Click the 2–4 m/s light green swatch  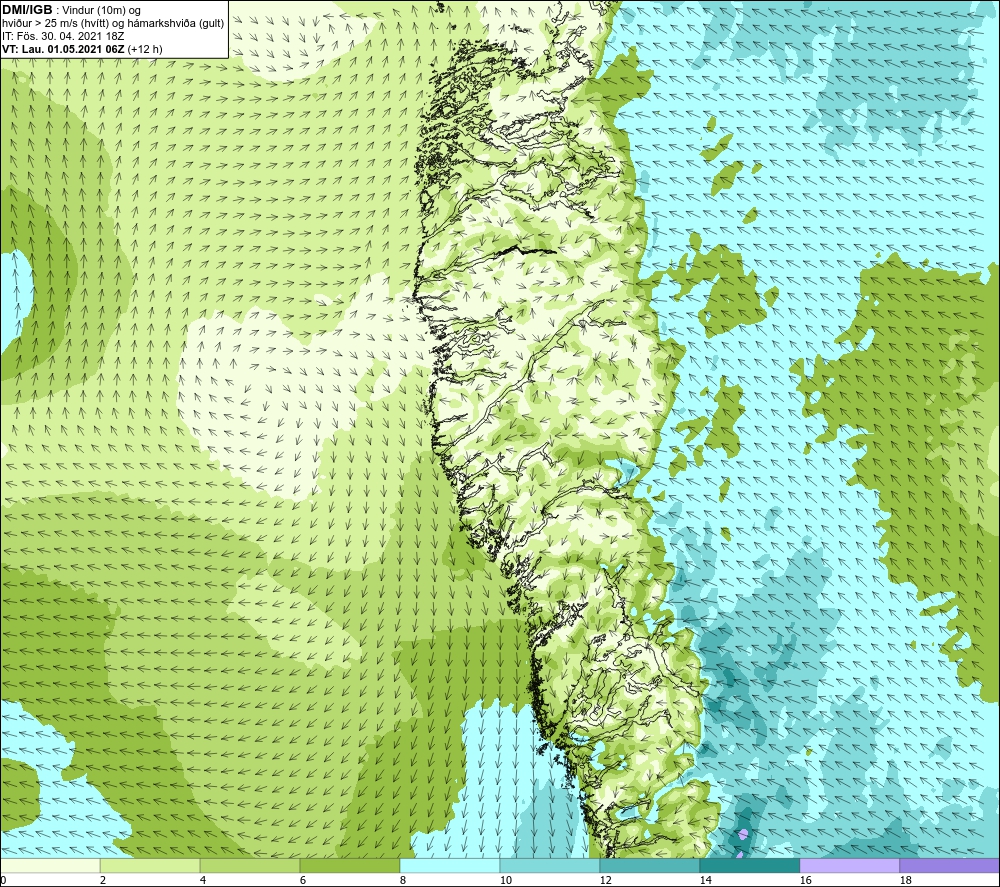click(150, 865)
